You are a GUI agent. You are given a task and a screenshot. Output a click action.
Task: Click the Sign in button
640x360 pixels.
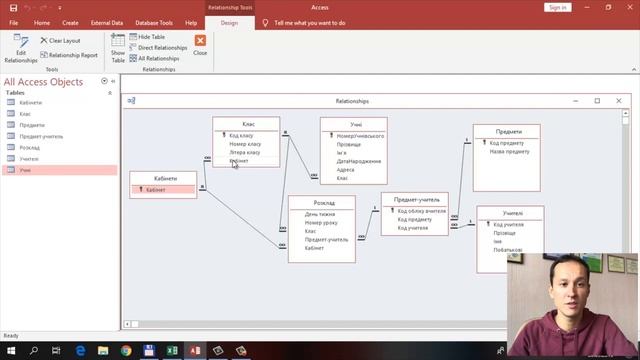558,7
